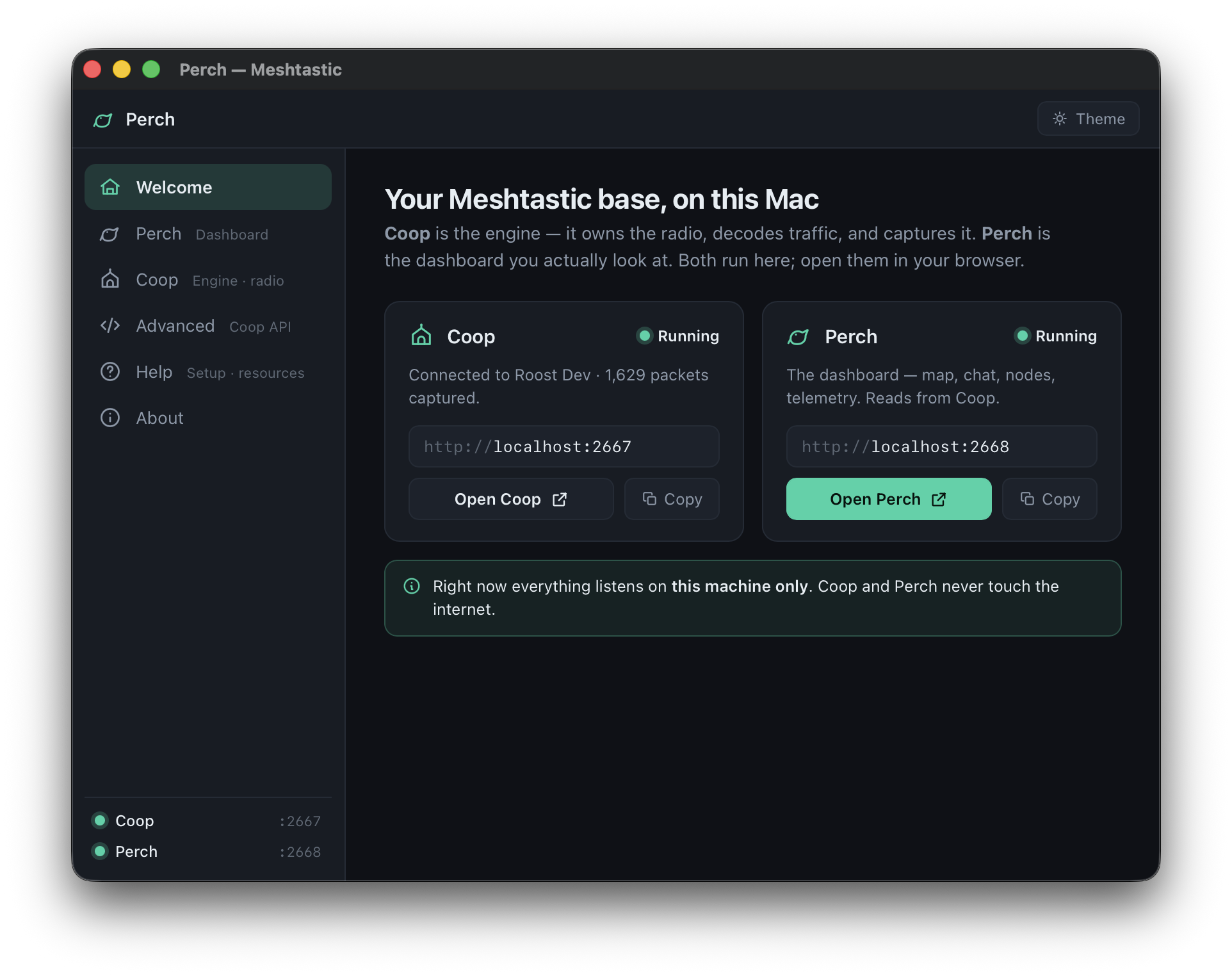The width and height of the screenshot is (1232, 976).
Task: Click the About info circle icon
Action: coord(110,418)
